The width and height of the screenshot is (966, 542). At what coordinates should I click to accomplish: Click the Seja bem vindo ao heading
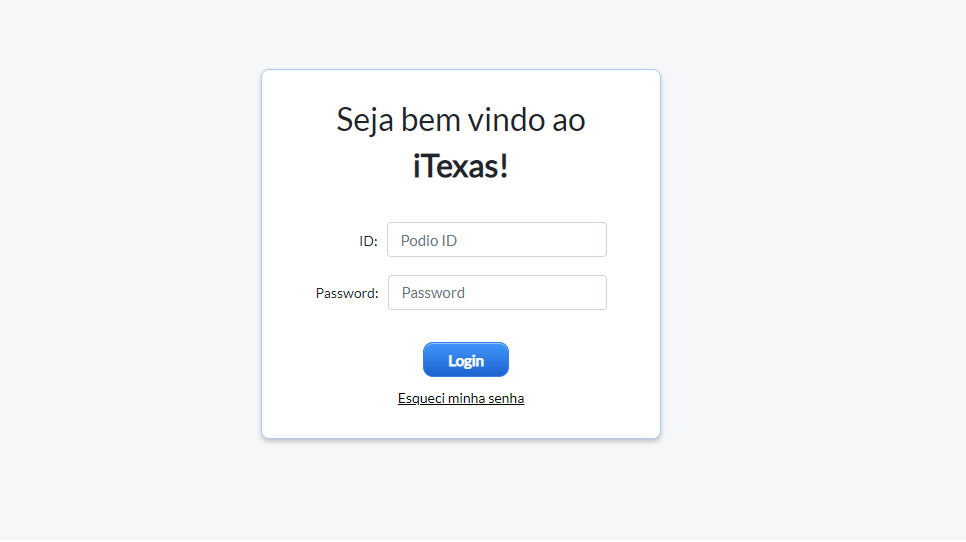(461, 119)
